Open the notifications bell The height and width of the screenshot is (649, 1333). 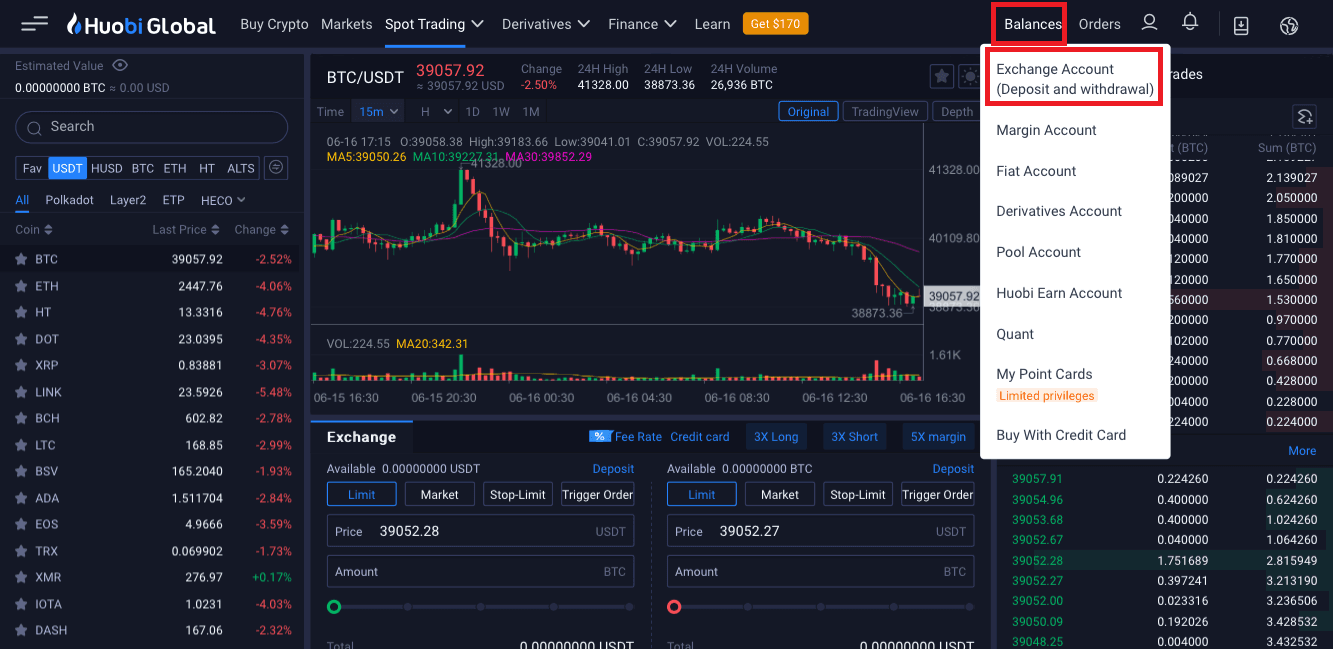(x=1190, y=23)
